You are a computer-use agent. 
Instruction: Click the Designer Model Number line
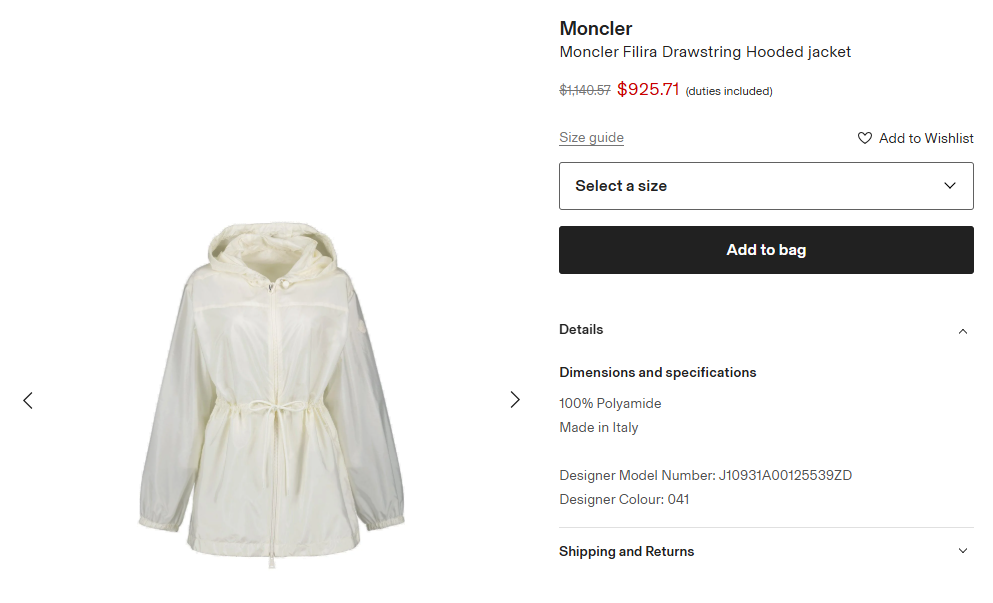coord(705,475)
